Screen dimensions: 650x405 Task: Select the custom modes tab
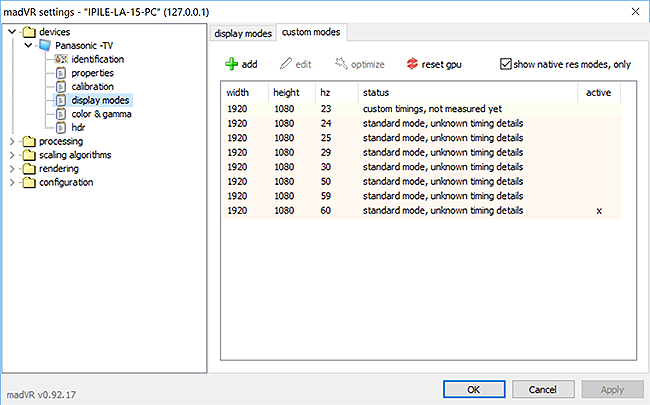pos(311,32)
